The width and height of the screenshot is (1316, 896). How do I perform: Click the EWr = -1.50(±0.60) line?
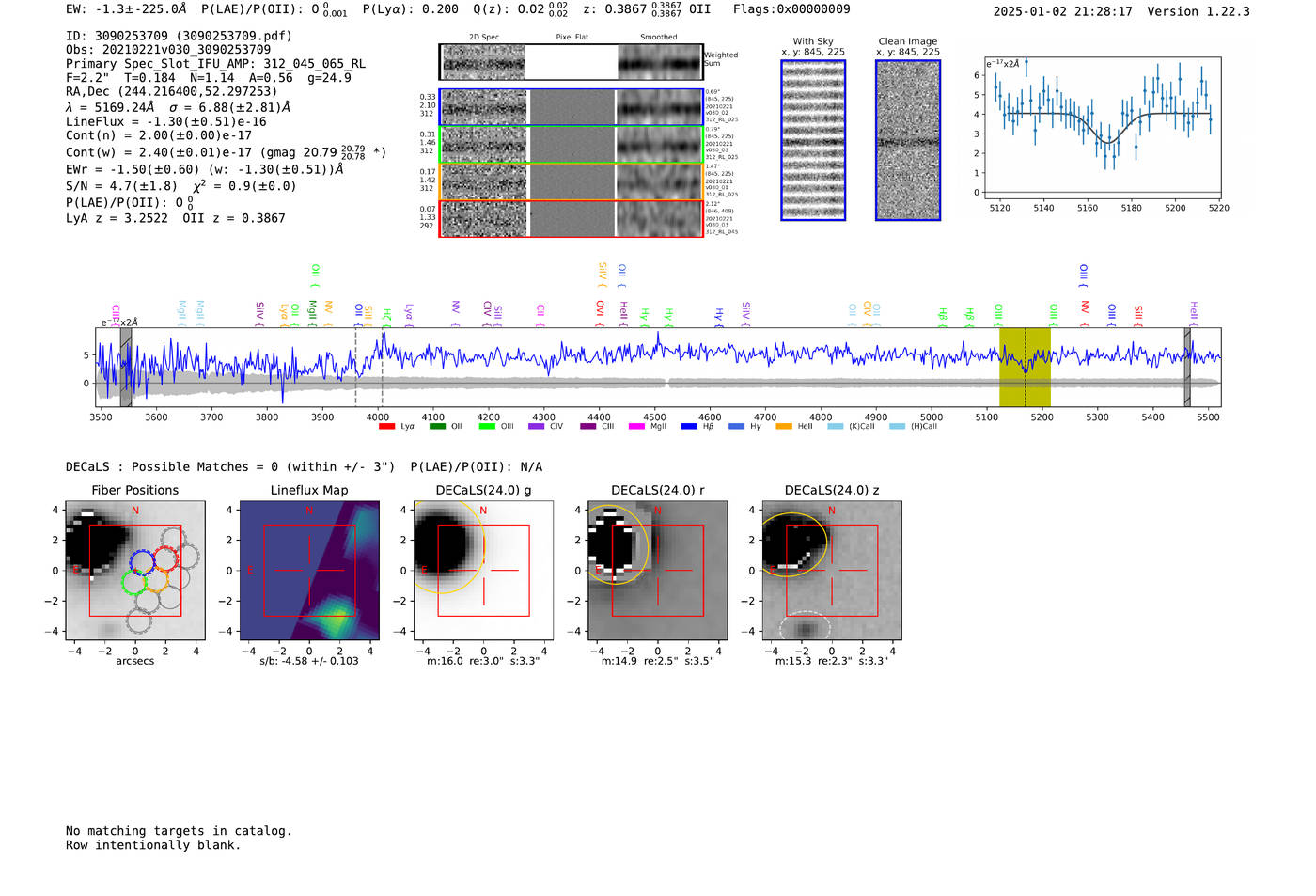click(x=204, y=169)
